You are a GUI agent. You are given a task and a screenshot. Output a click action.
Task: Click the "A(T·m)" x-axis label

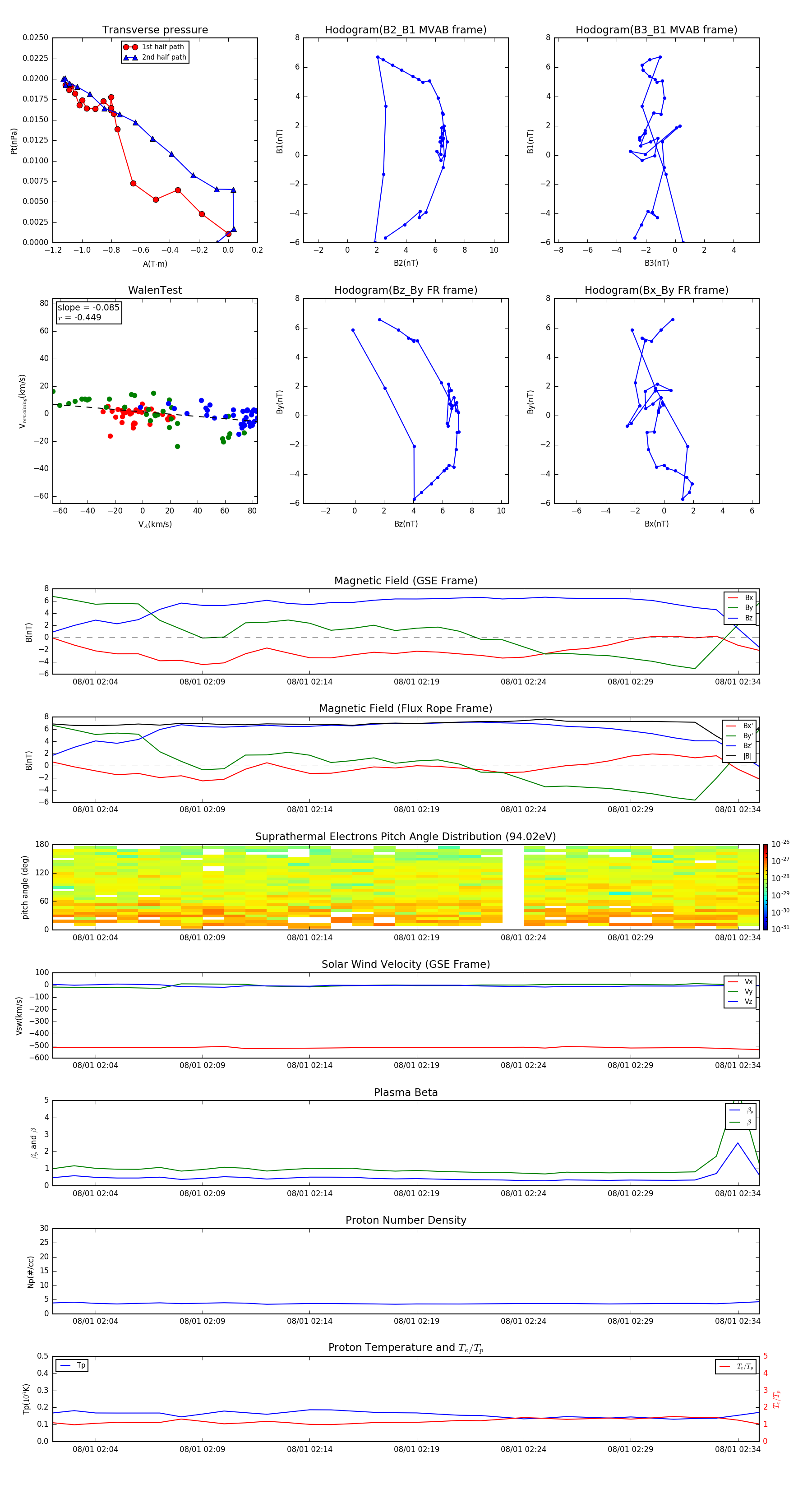[x=155, y=264]
